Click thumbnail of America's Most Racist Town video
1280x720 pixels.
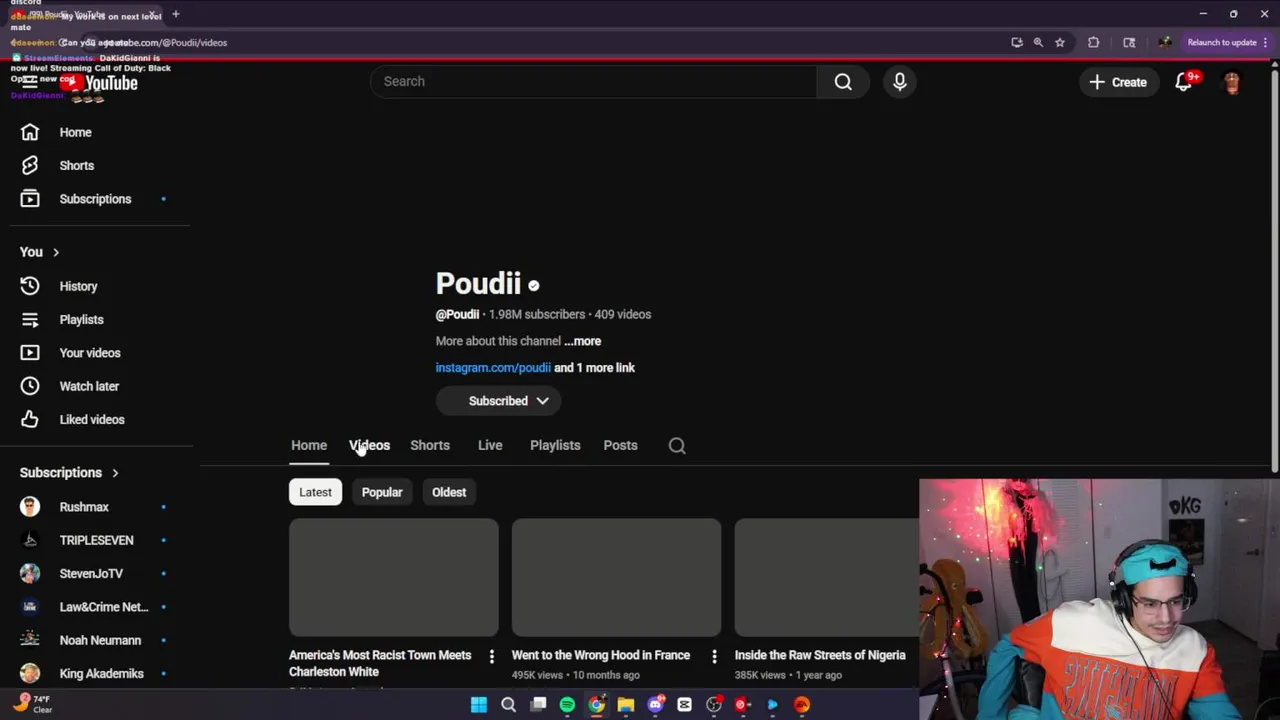(x=394, y=577)
